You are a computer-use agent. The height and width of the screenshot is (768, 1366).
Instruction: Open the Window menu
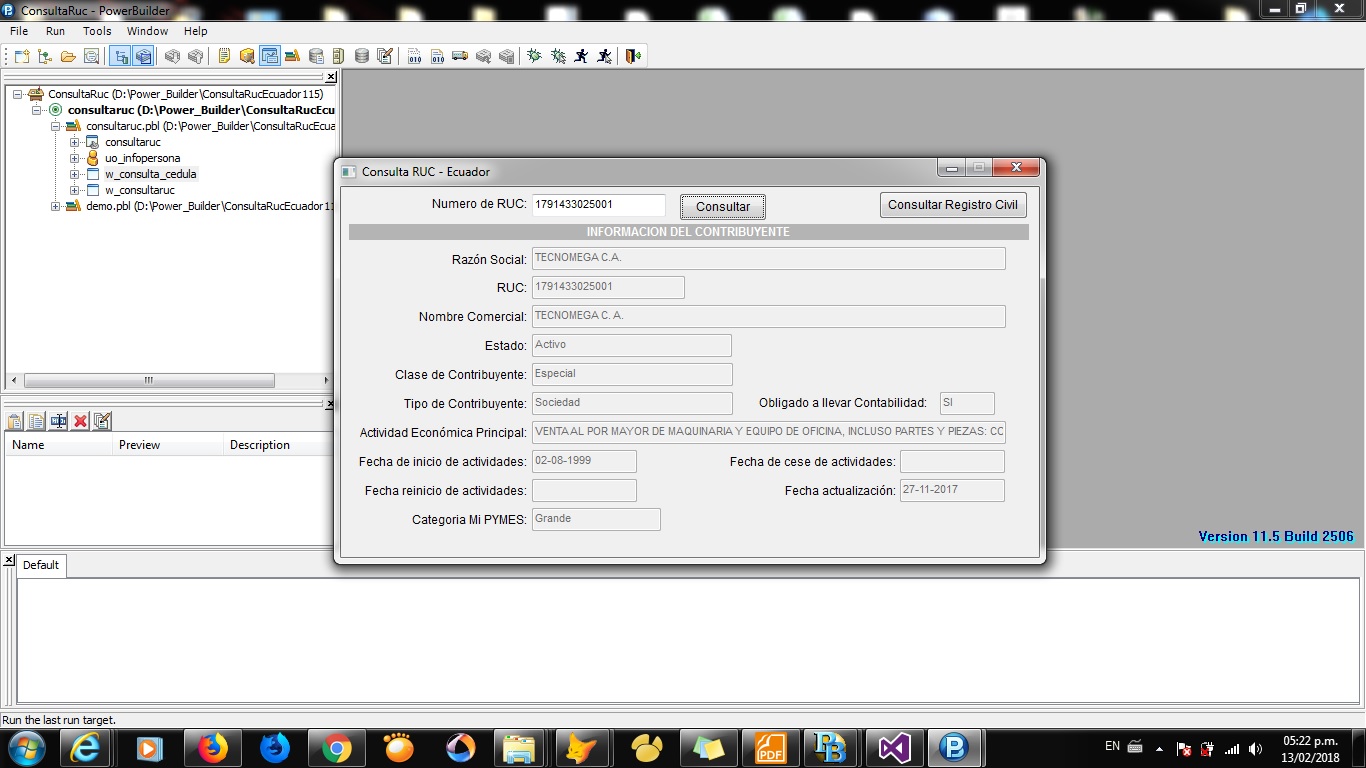click(147, 31)
